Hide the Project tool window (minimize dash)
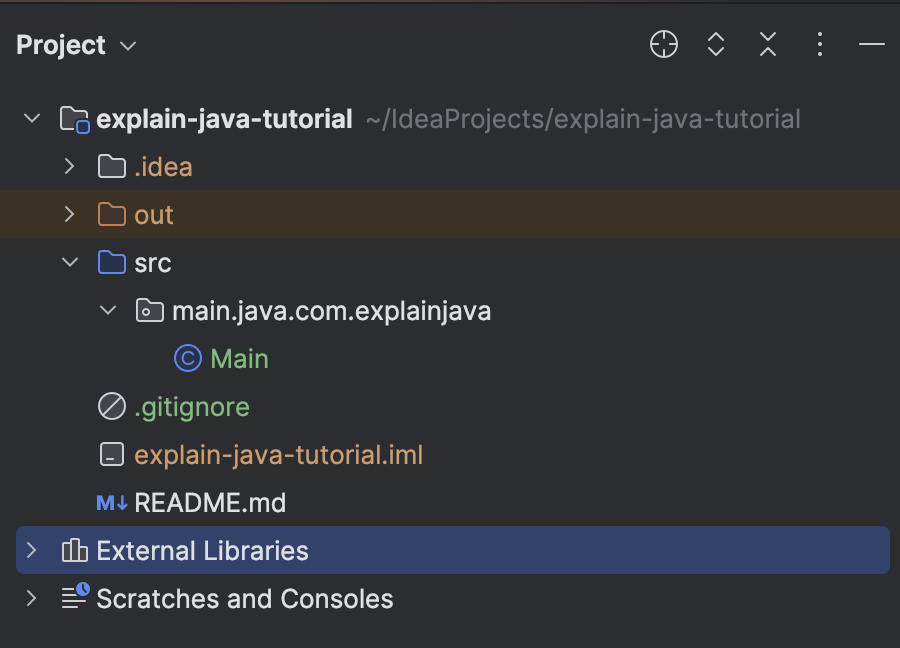This screenshot has height=648, width=900. (872, 44)
